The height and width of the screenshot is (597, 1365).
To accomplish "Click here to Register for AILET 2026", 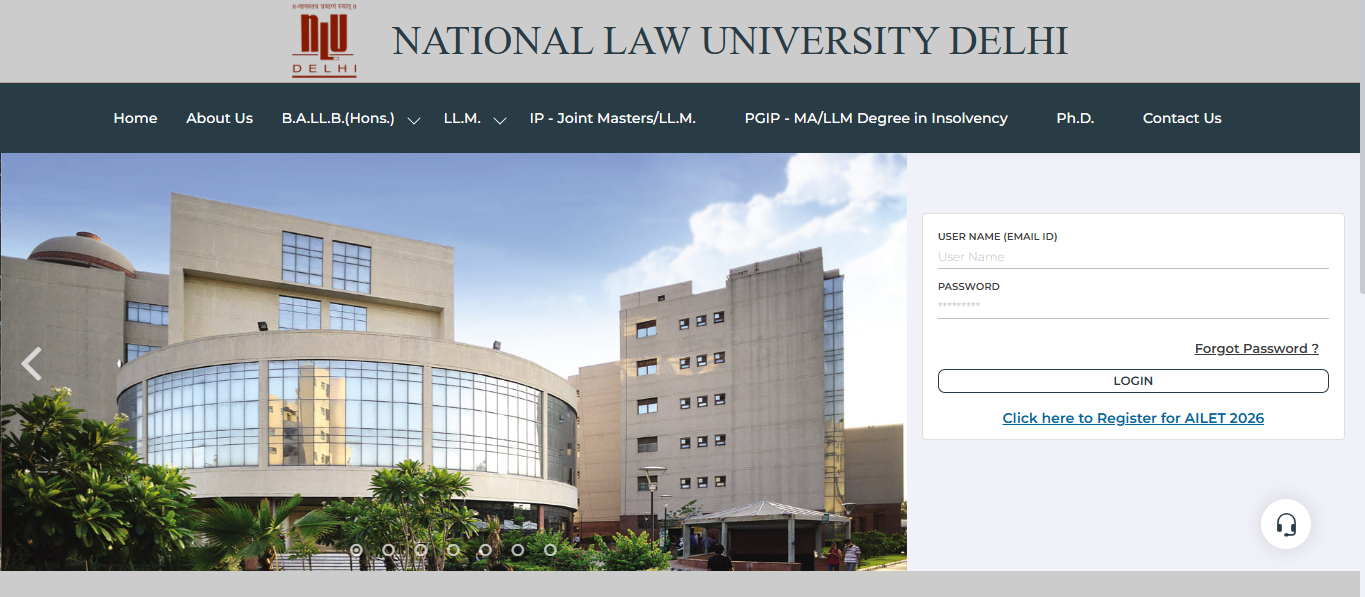I will [1133, 418].
